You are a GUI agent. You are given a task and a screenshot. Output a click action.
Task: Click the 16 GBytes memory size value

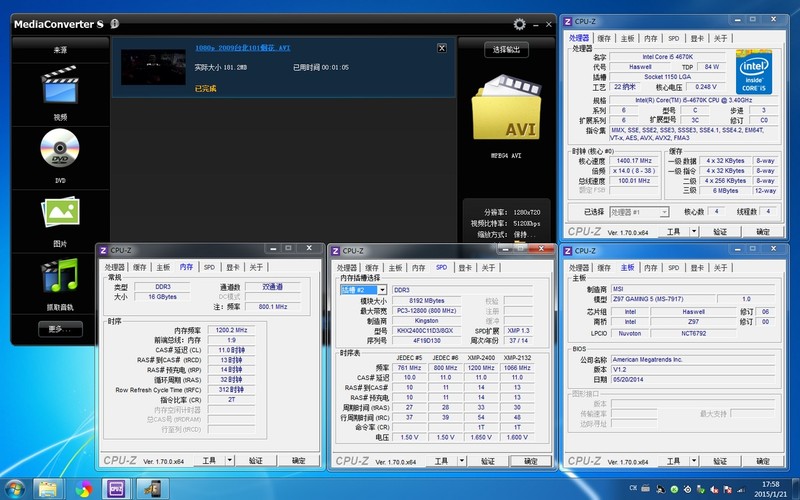[162, 296]
